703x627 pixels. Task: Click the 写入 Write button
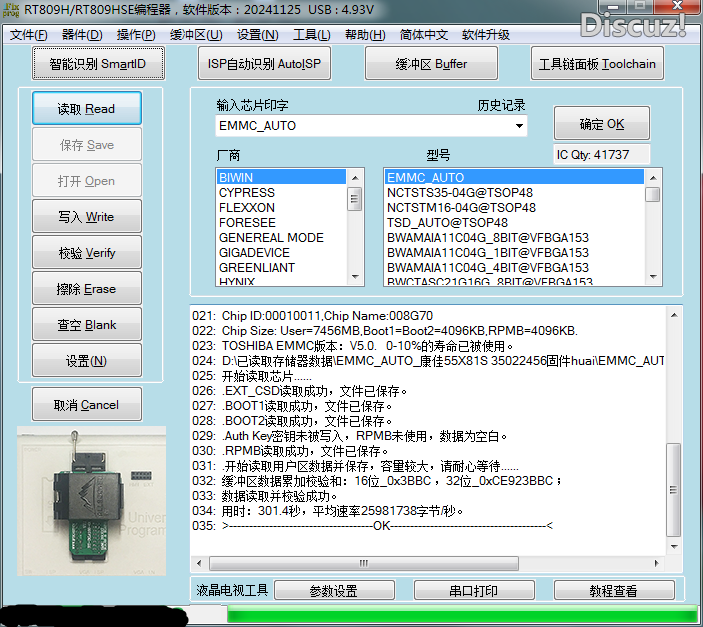tap(87, 217)
